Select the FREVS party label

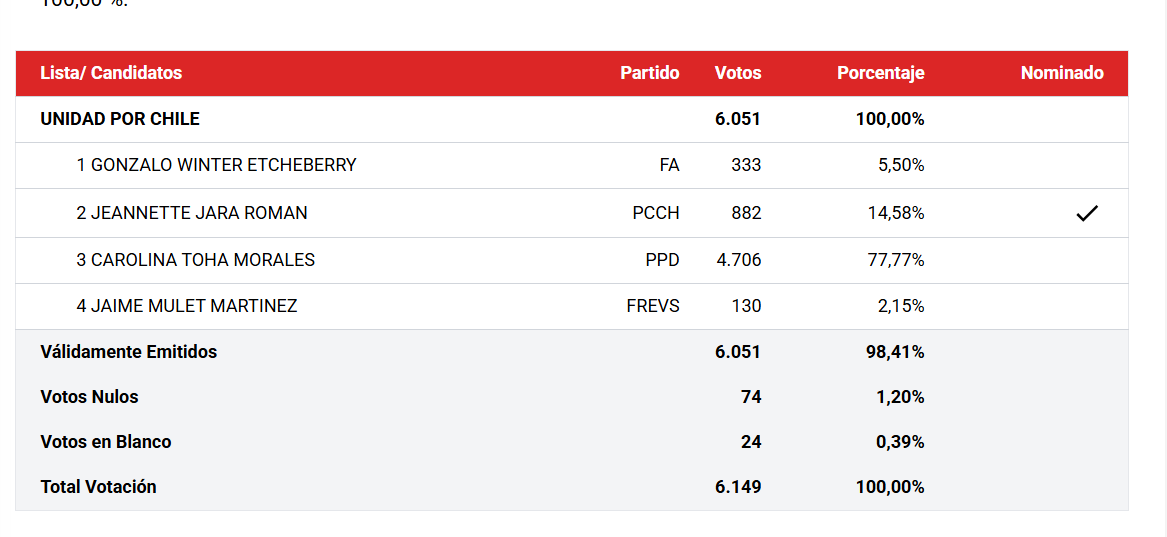(x=653, y=306)
